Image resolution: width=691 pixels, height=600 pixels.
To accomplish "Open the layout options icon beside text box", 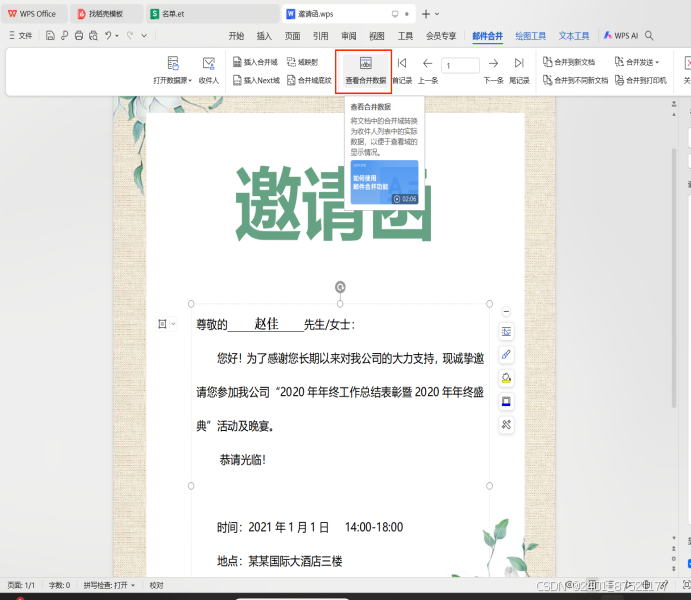I will point(162,324).
